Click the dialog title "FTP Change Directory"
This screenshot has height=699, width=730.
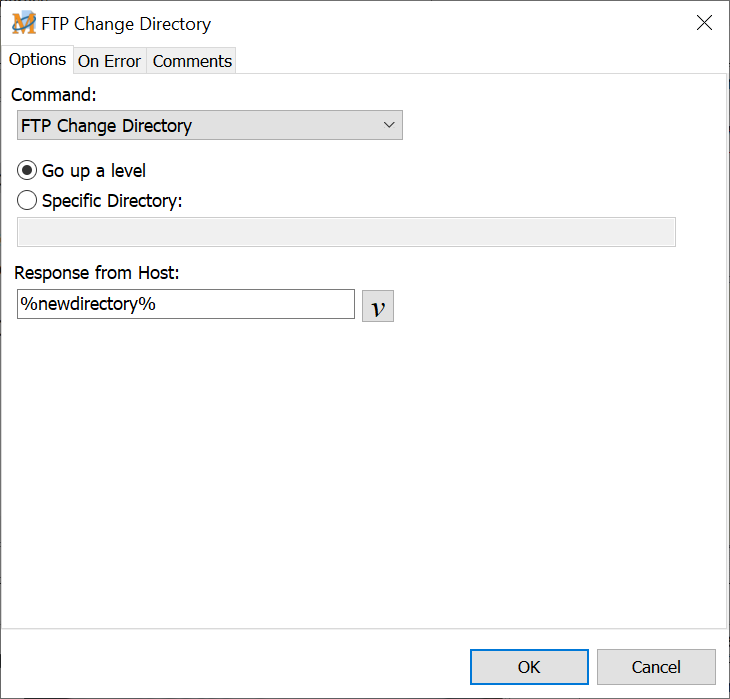(x=126, y=24)
